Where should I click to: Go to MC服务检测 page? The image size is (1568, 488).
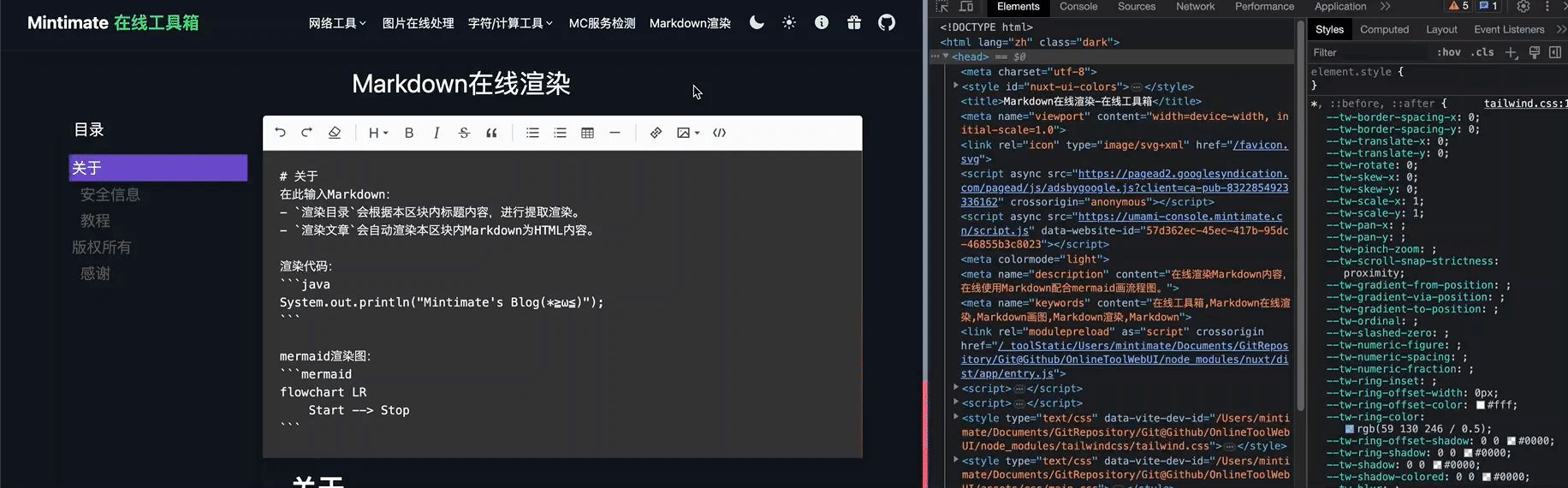tap(603, 23)
